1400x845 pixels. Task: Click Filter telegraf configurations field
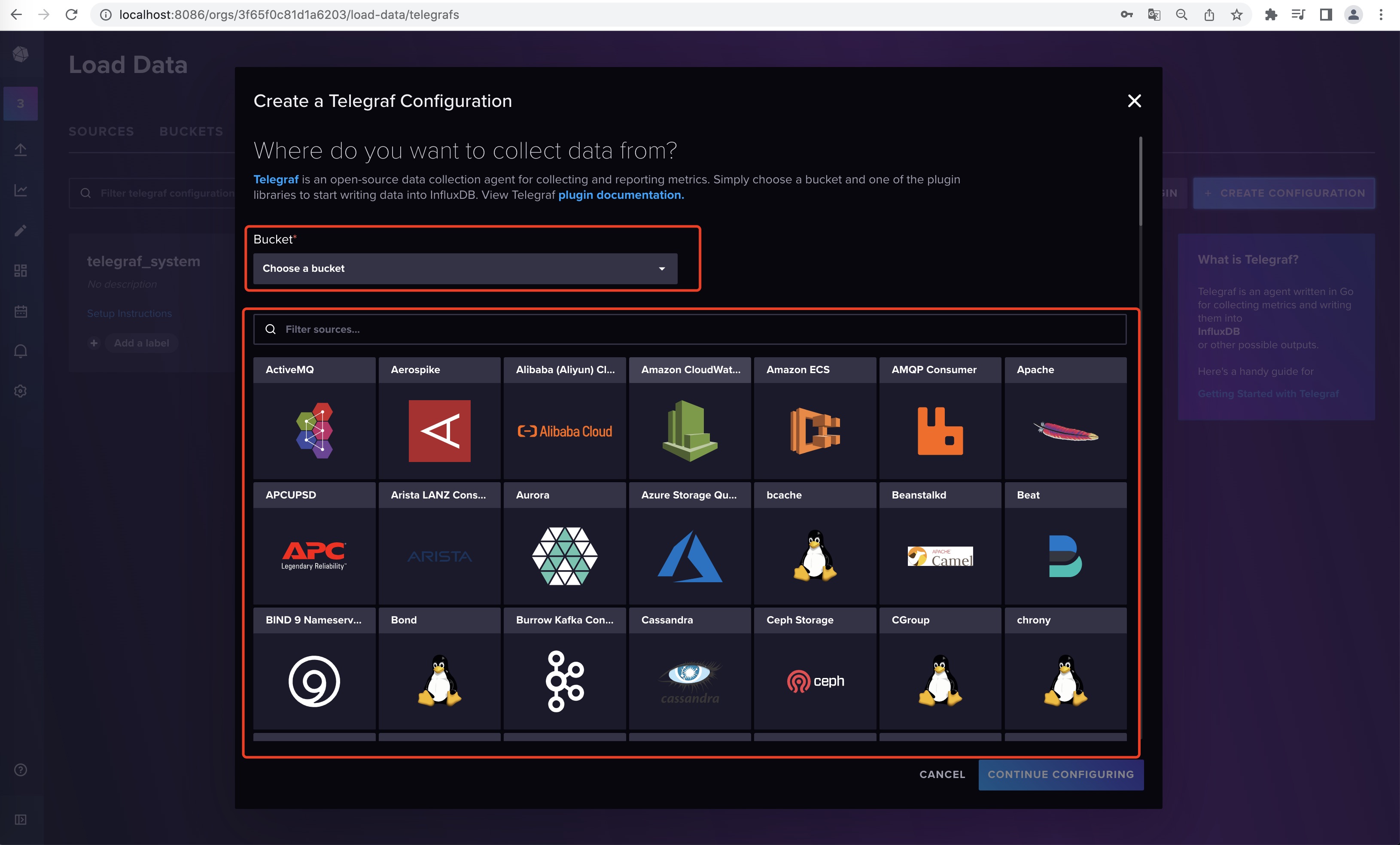coord(152,193)
